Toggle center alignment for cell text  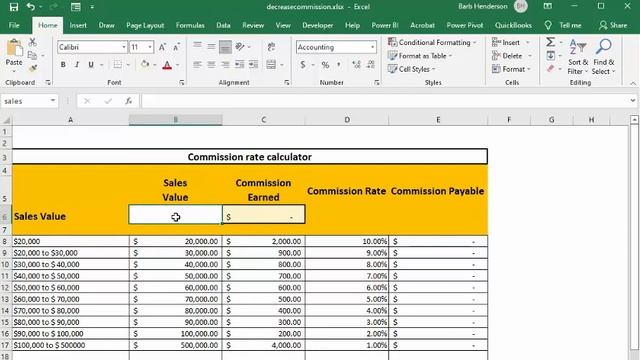pos(211,64)
